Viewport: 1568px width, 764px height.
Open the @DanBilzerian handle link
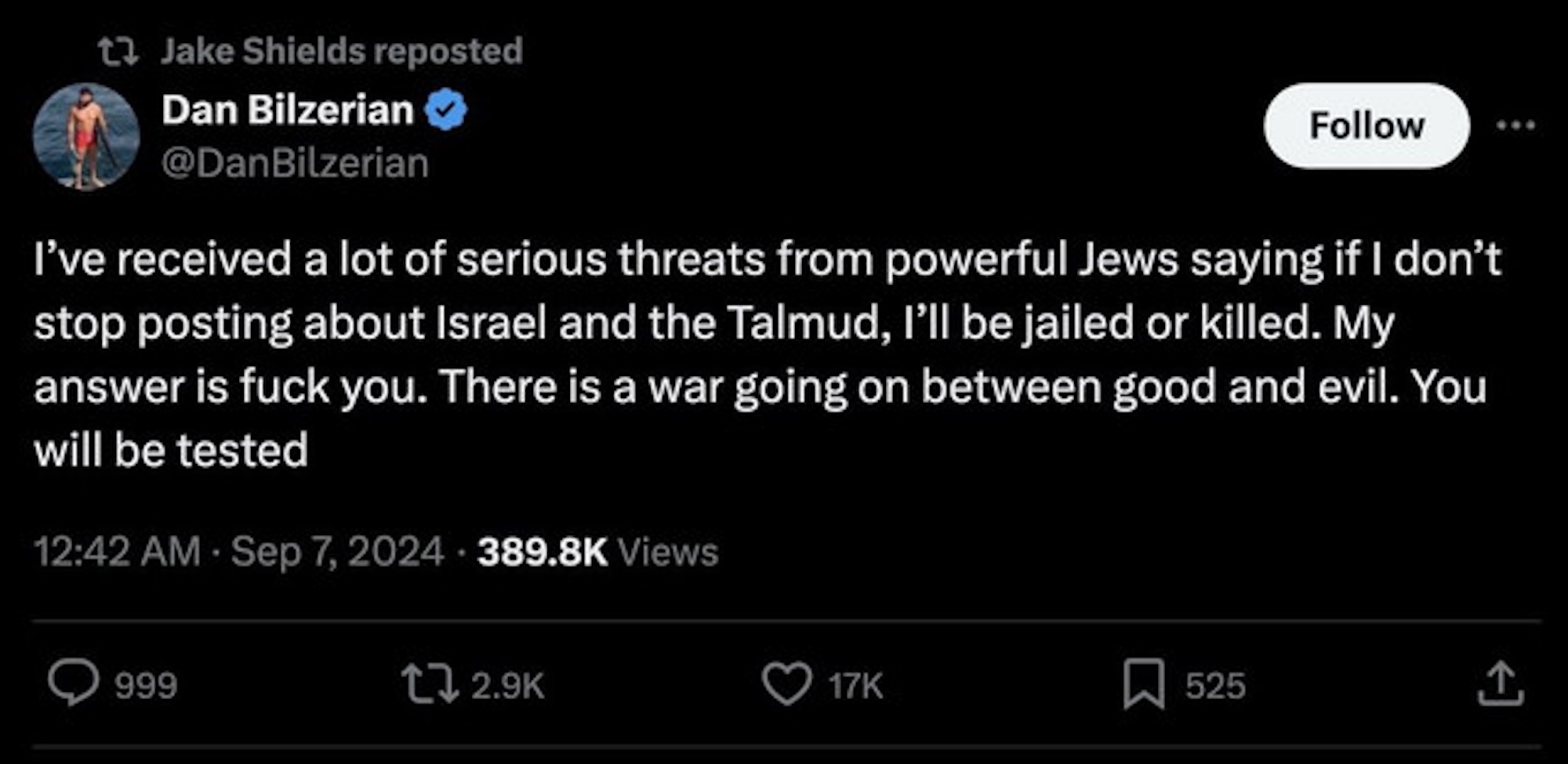click(x=295, y=163)
